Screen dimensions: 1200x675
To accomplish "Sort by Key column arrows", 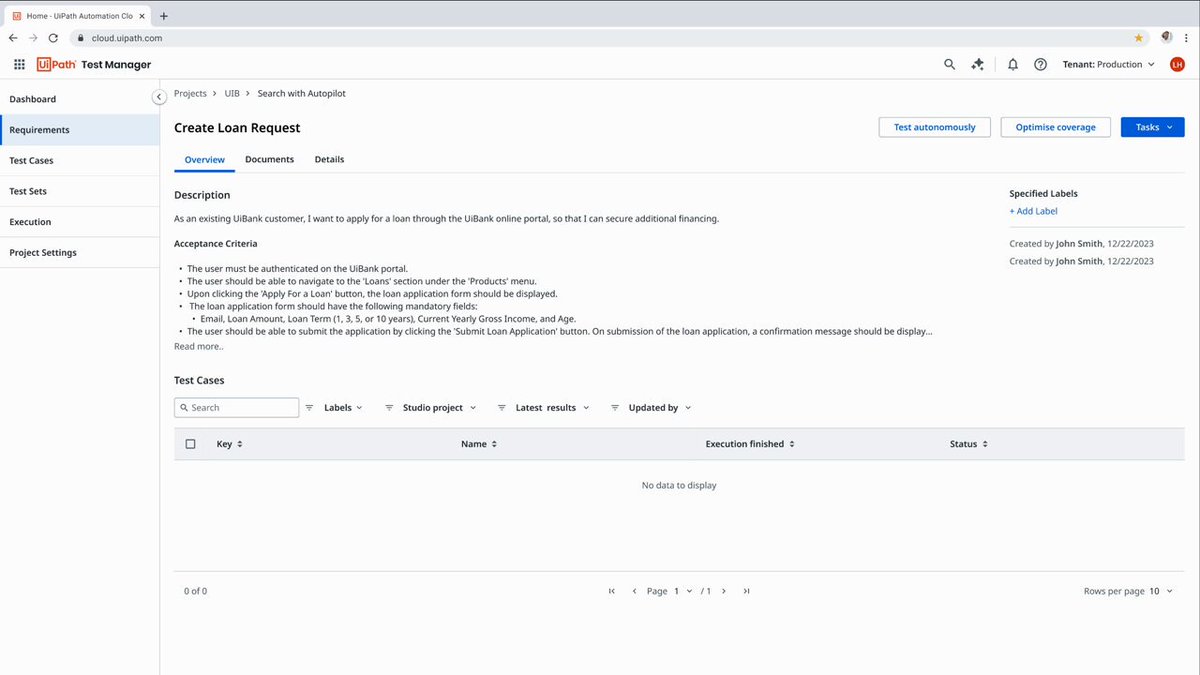I will [x=240, y=444].
